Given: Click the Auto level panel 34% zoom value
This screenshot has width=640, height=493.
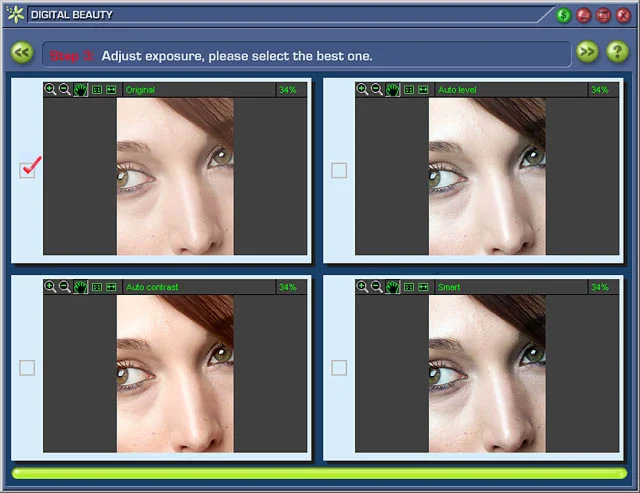Looking at the screenshot, I should 600,90.
